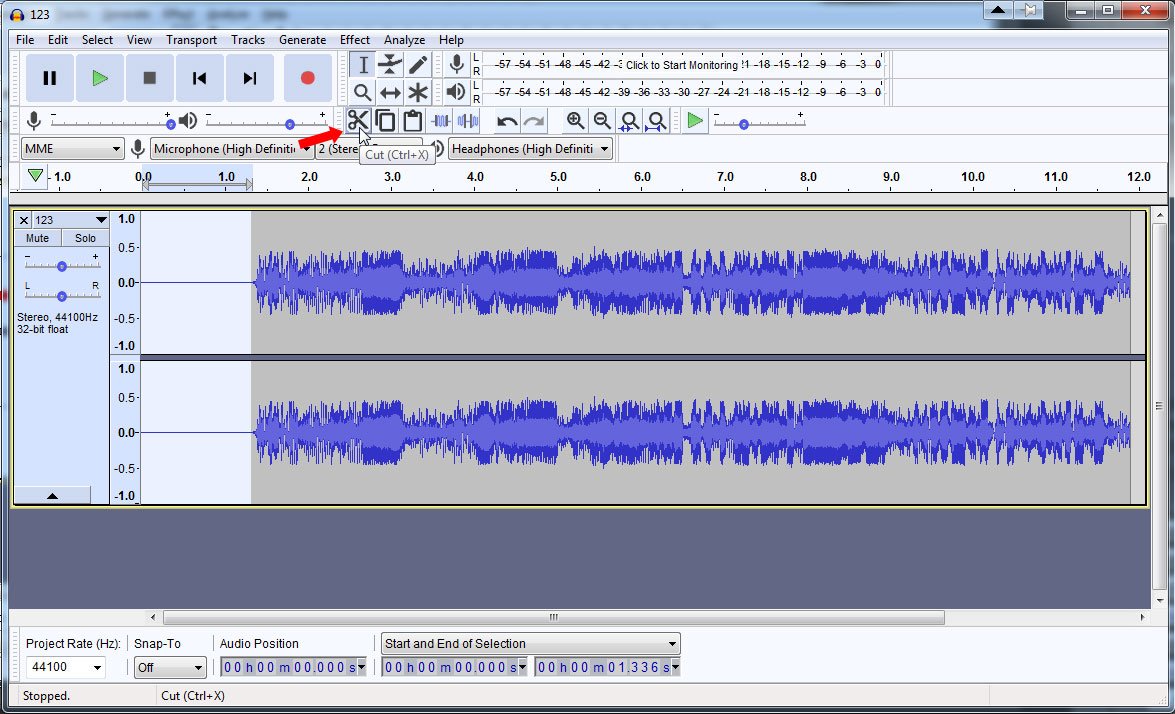
Task: Click the Copy icon
Action: [385, 121]
